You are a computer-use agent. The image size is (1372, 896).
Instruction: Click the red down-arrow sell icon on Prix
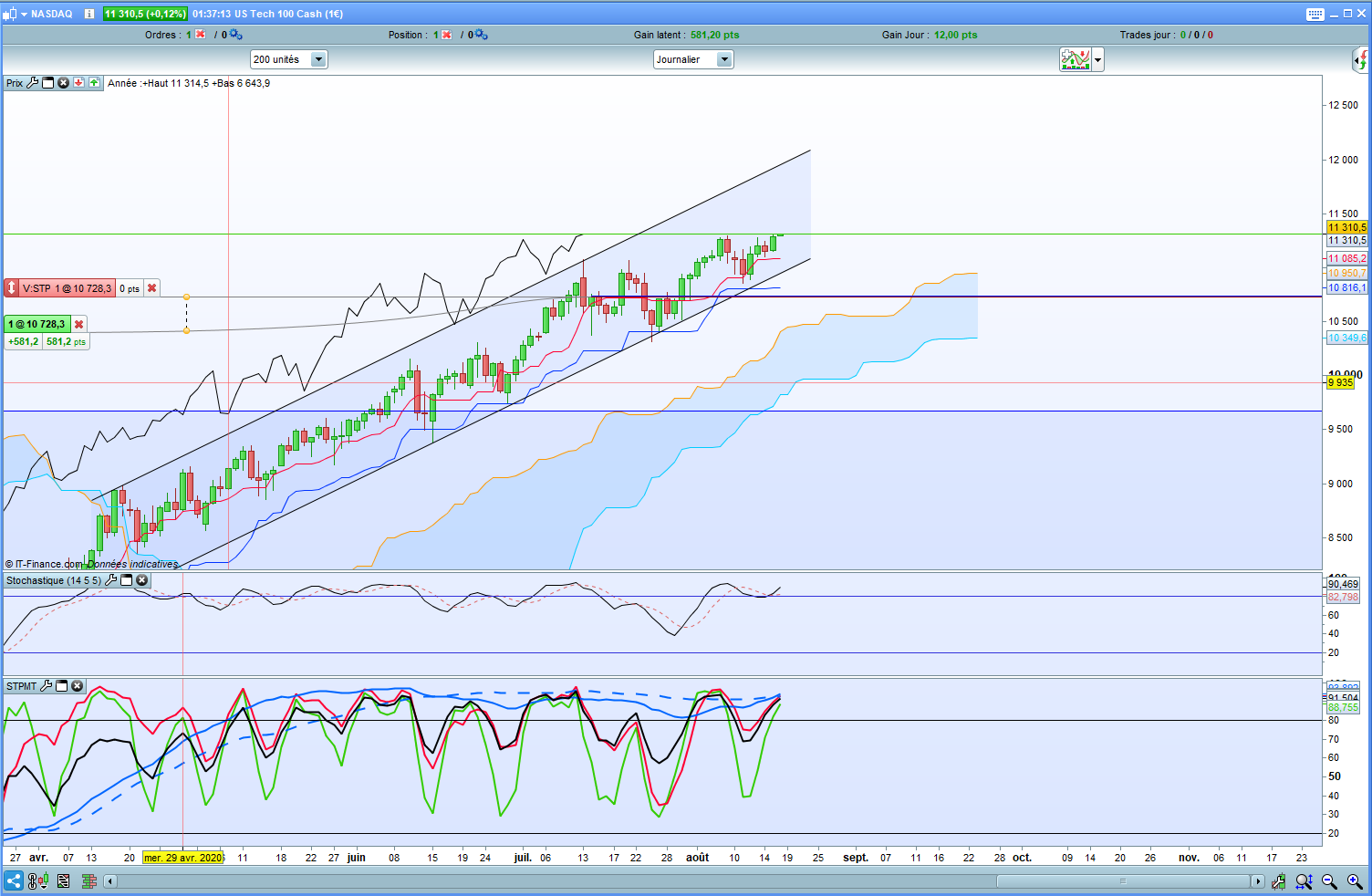(79, 83)
